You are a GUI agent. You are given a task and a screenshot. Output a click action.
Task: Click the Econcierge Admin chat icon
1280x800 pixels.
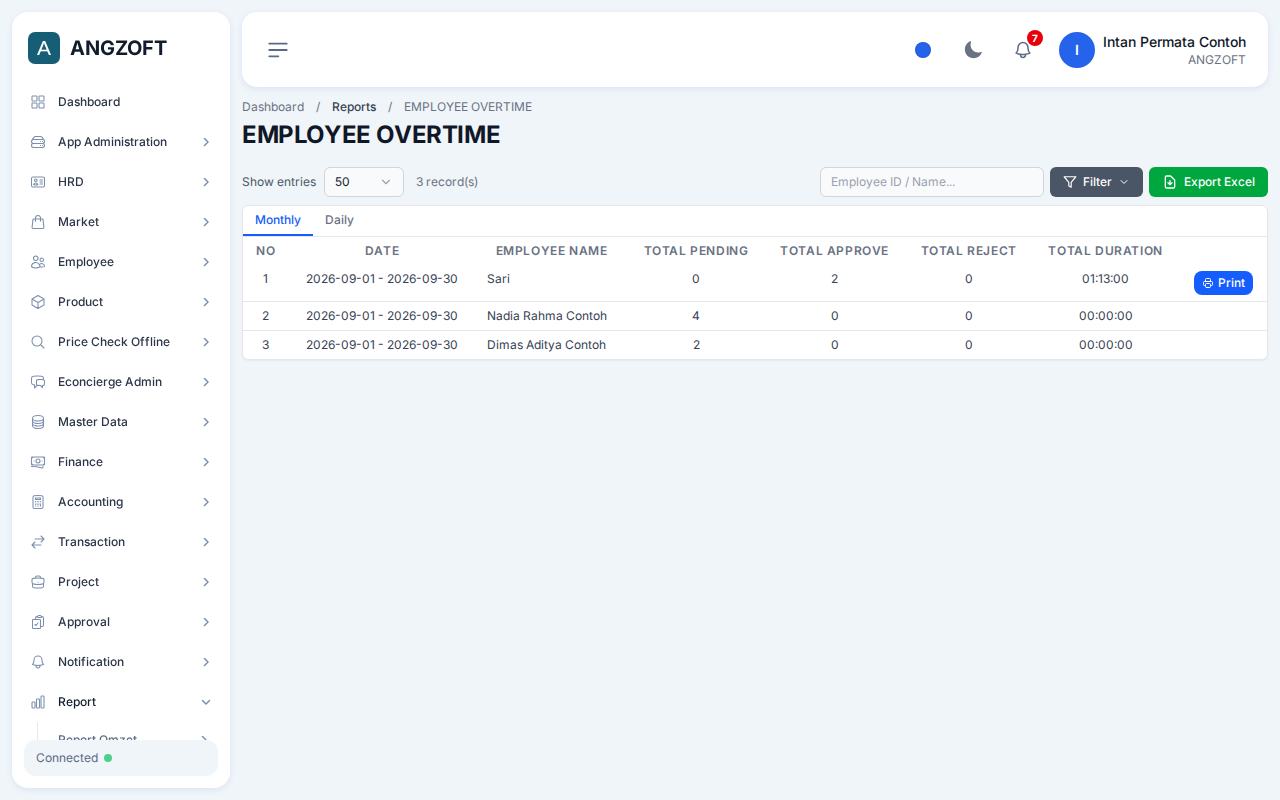pos(38,382)
